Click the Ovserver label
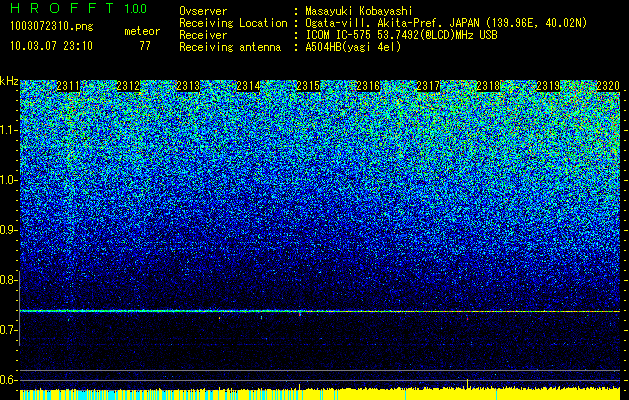 pos(203,11)
